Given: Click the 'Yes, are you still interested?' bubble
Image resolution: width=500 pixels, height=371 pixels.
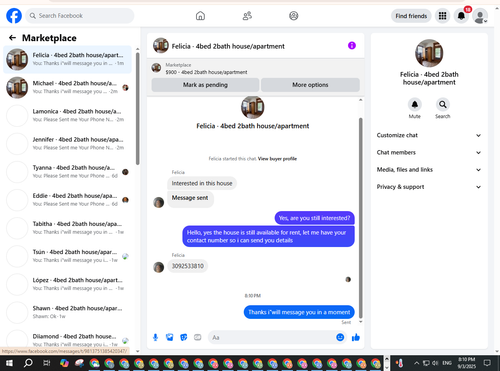Looking at the screenshot, I should (314, 218).
